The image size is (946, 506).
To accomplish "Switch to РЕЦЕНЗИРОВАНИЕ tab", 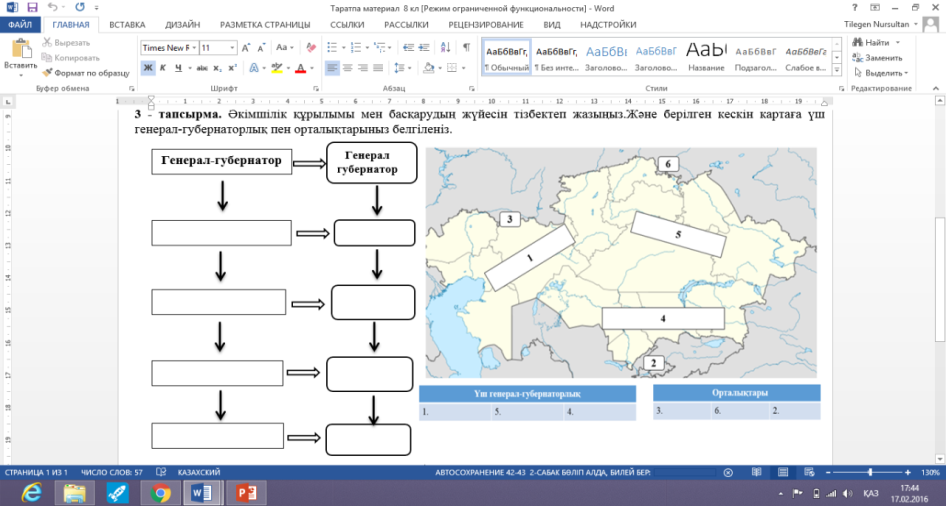I will point(486,25).
